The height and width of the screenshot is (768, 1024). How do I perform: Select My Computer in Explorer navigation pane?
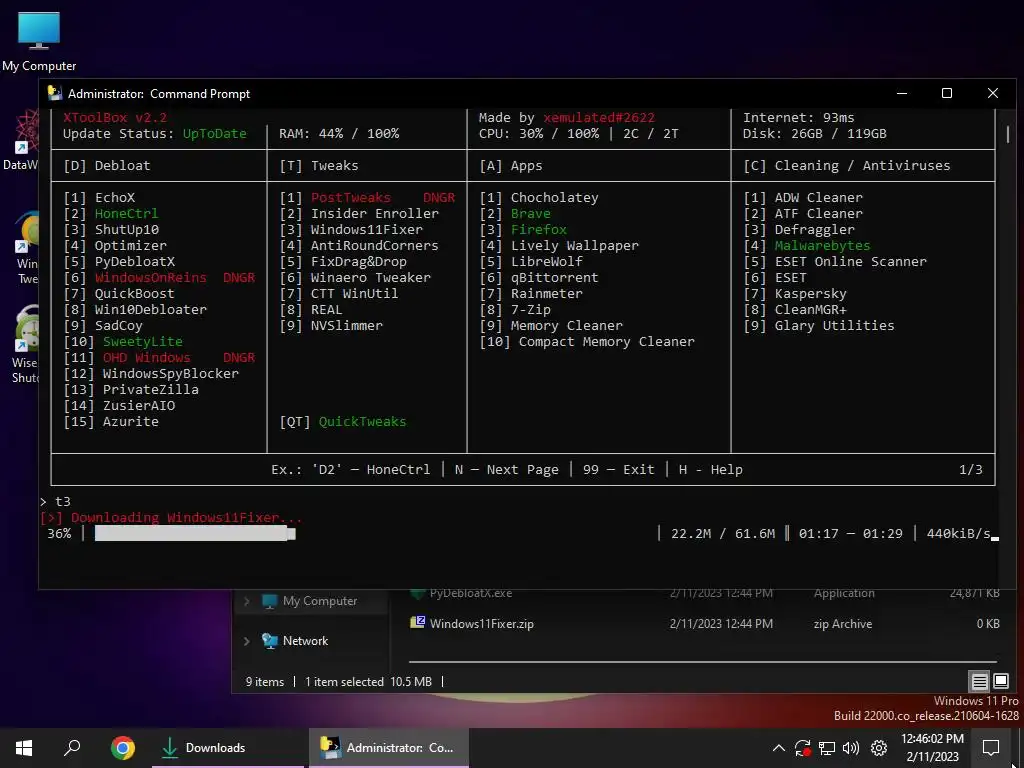click(320, 601)
